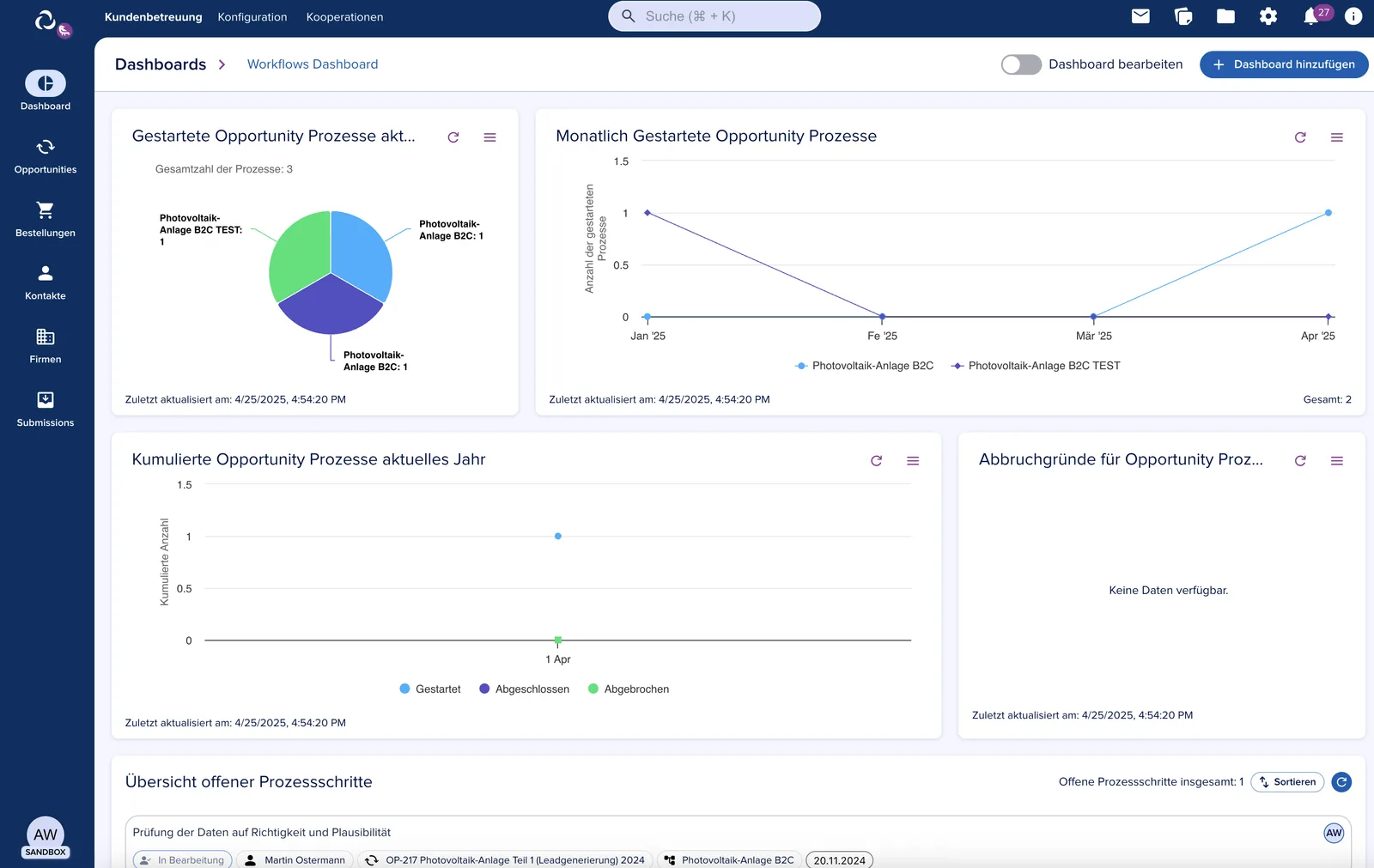Add a dashboard with Dashboard hinzufügen
Viewport: 1374px width, 868px height.
tap(1284, 64)
